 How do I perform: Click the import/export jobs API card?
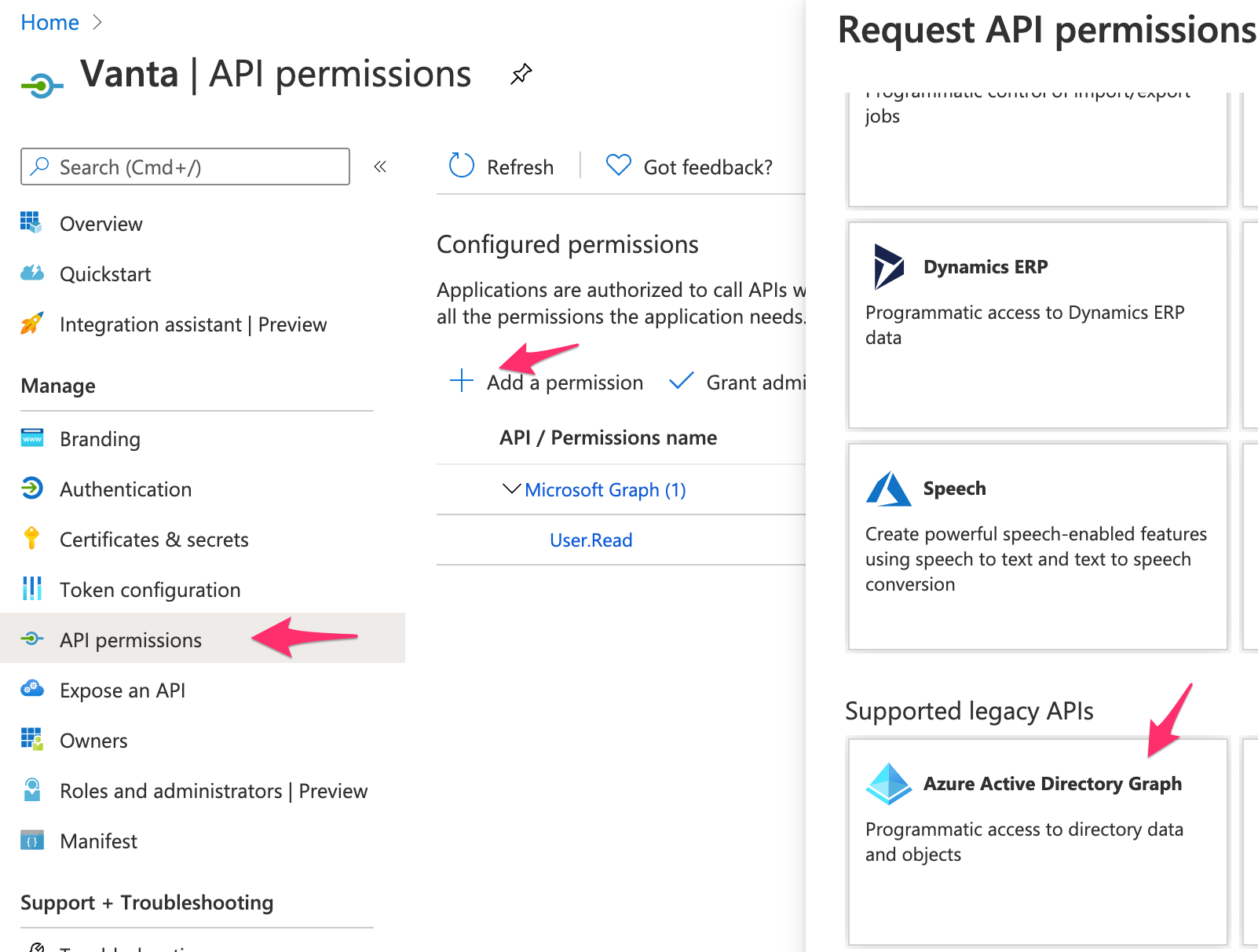coord(1038,149)
